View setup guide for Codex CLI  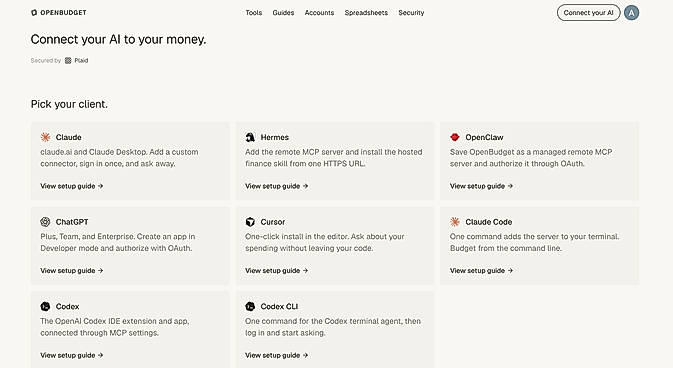(x=276, y=355)
